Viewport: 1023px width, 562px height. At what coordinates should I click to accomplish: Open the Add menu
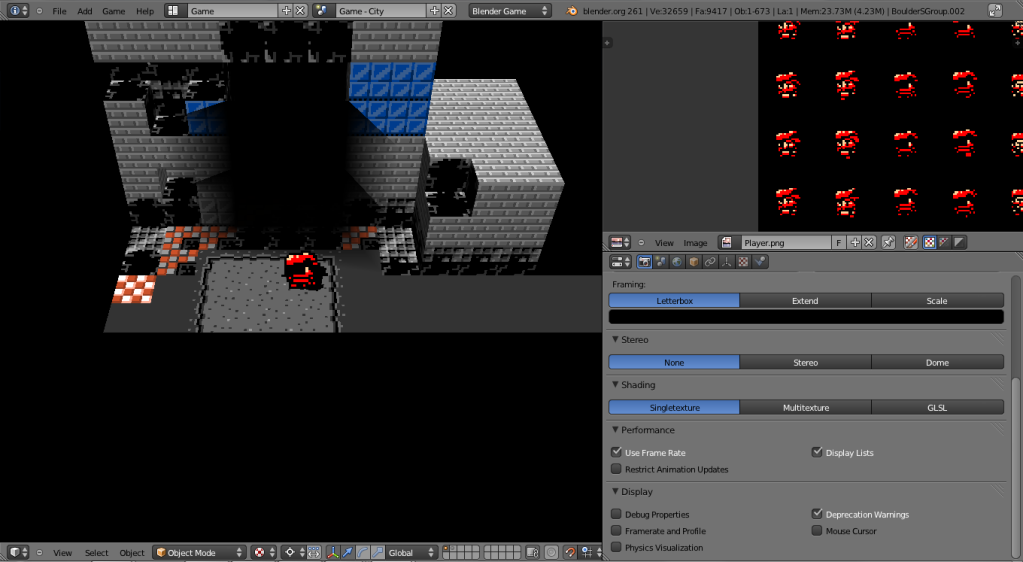click(x=85, y=11)
